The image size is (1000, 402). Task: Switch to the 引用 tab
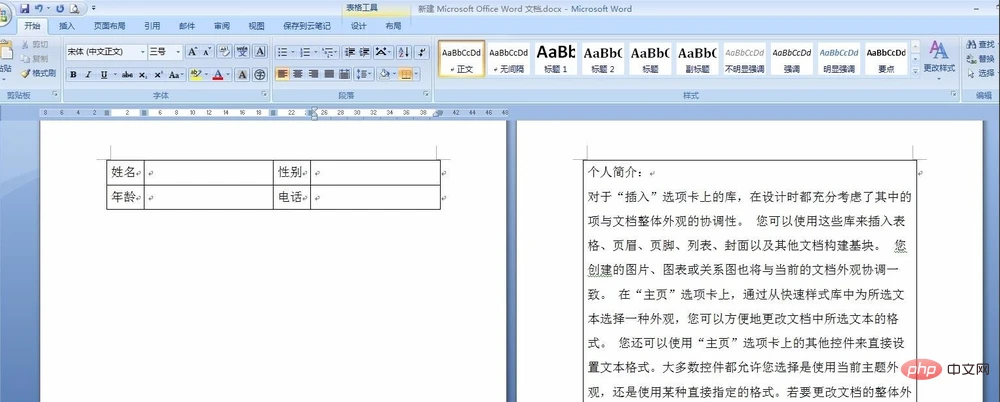tap(152, 26)
